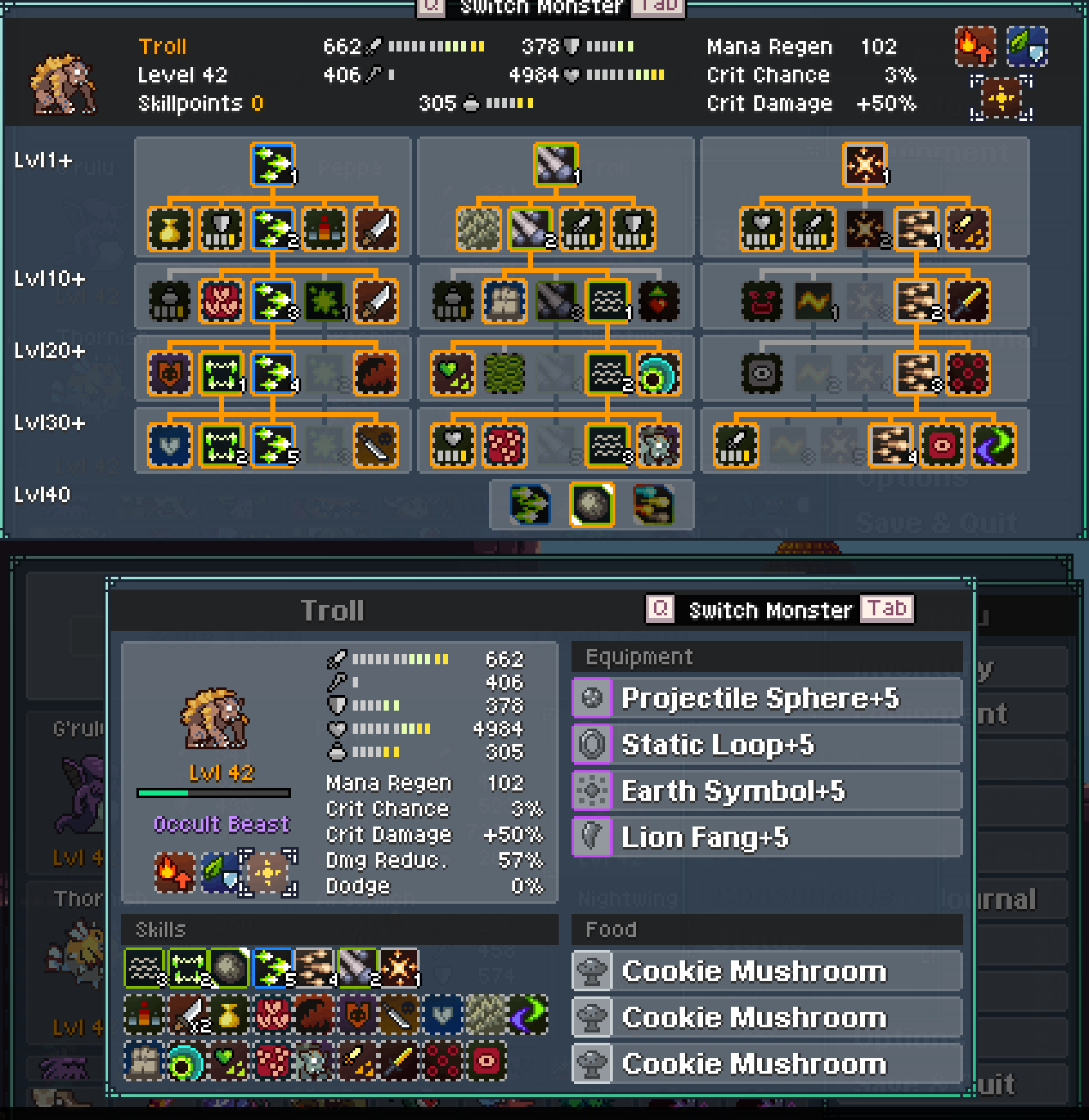
Task: Click the first Cookie Mushroom food slot
Action: coord(767,971)
